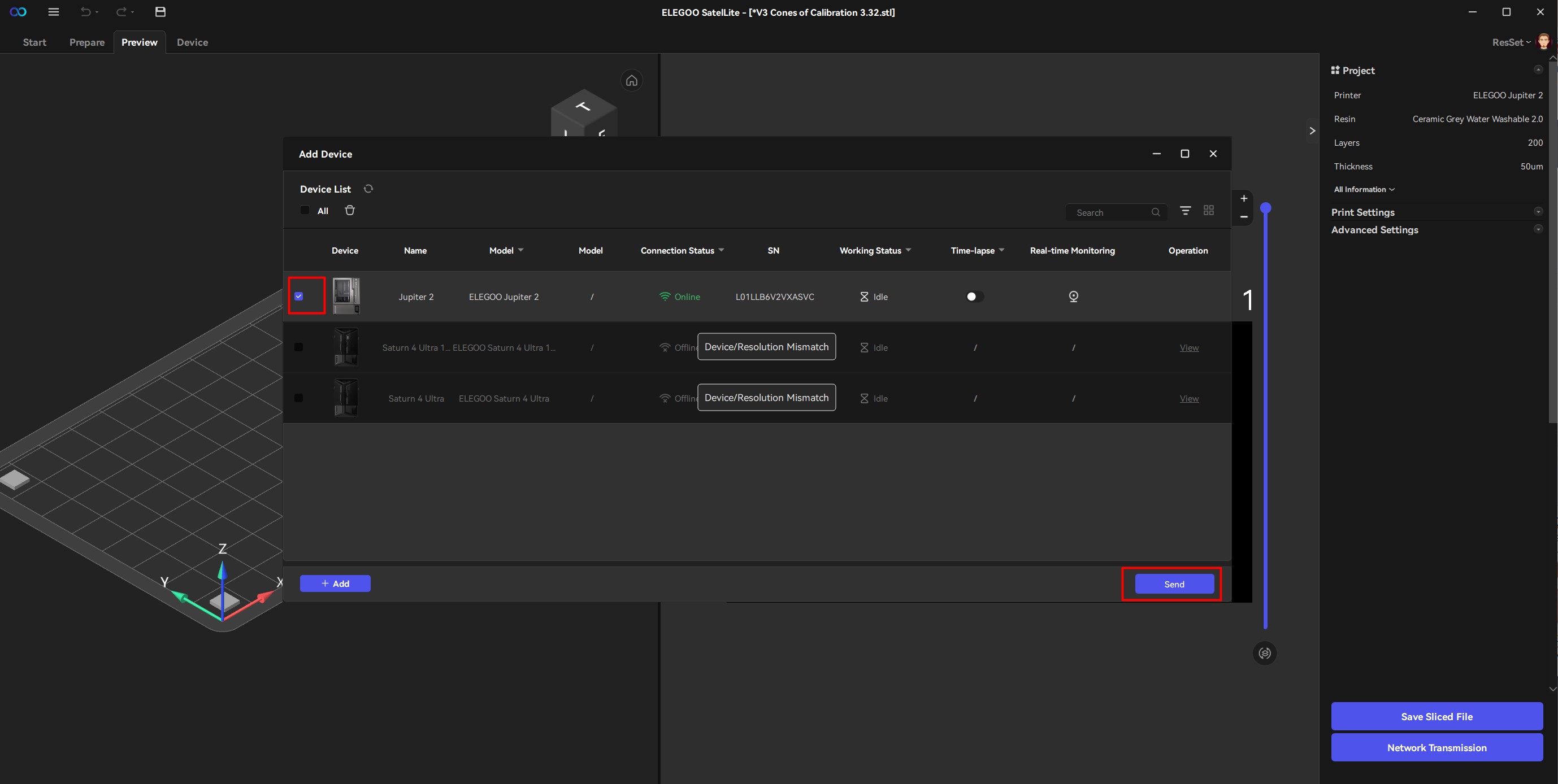Reset view with the home icon
This screenshot has width=1558, height=784.
pos(631,80)
